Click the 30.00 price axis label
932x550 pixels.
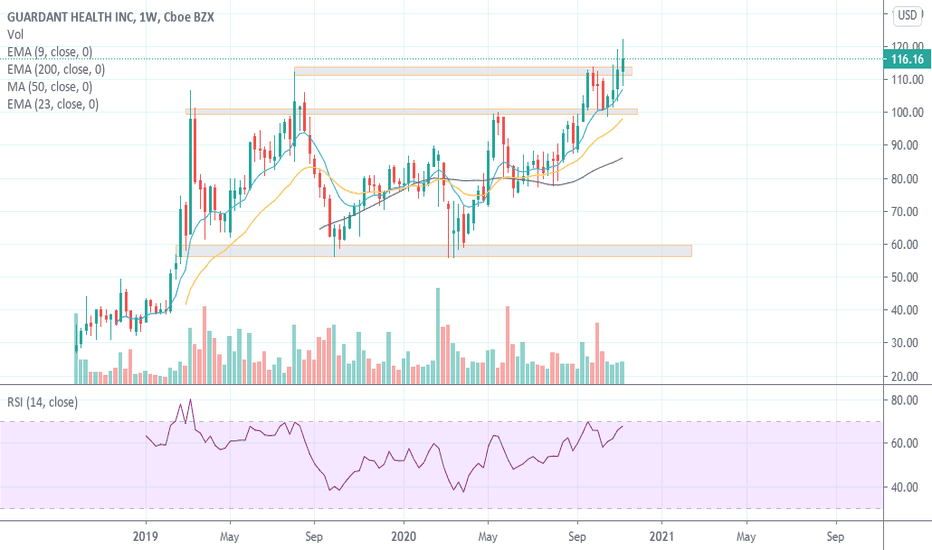[907, 343]
